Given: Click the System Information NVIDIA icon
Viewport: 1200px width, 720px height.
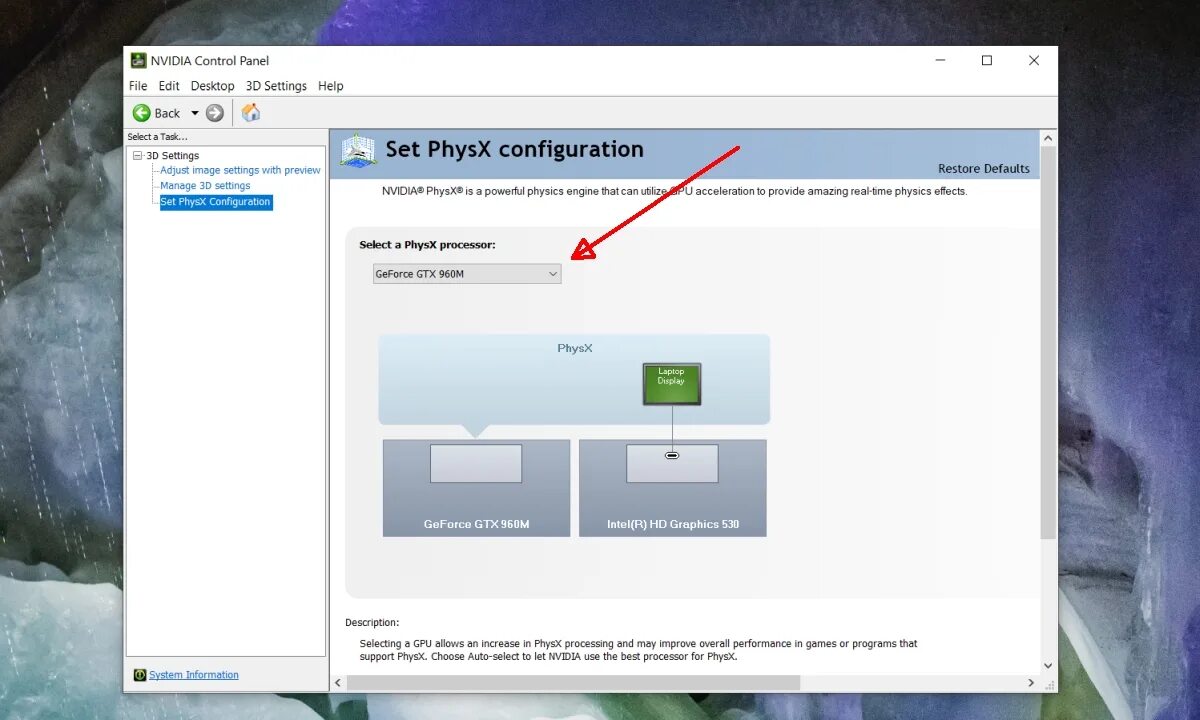Looking at the screenshot, I should click(140, 675).
